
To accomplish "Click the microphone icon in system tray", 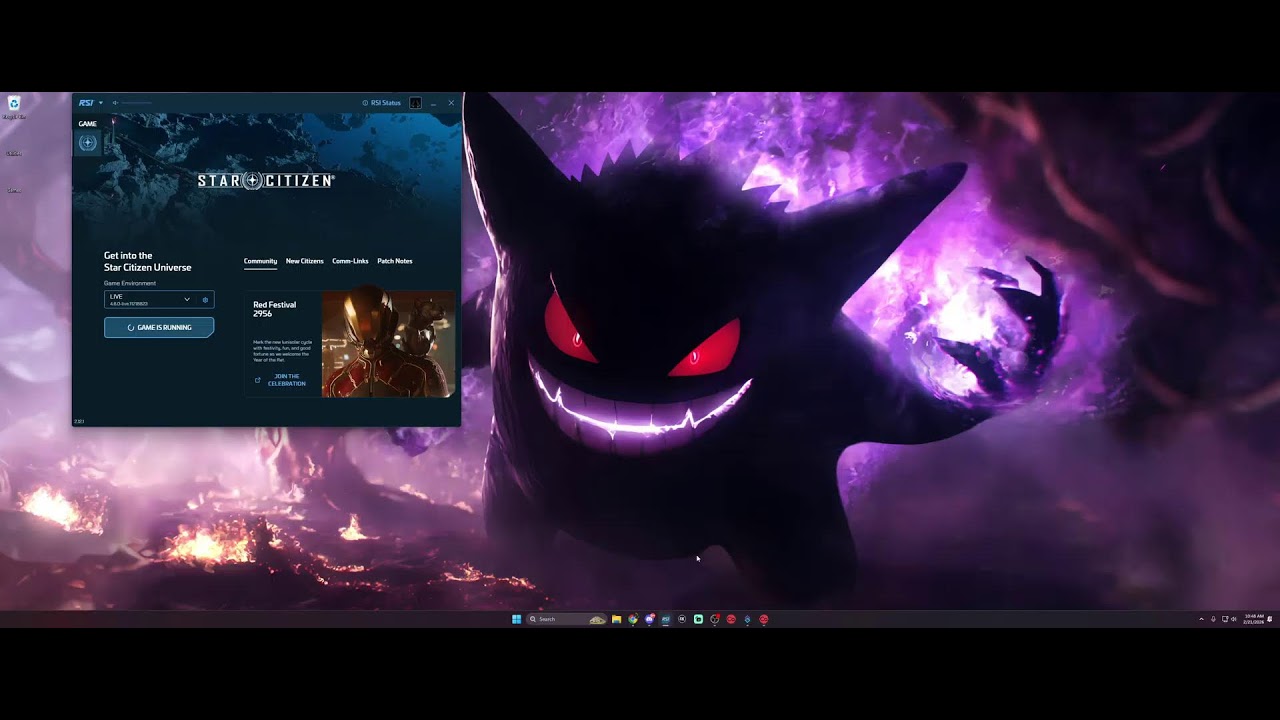I will [x=1213, y=619].
